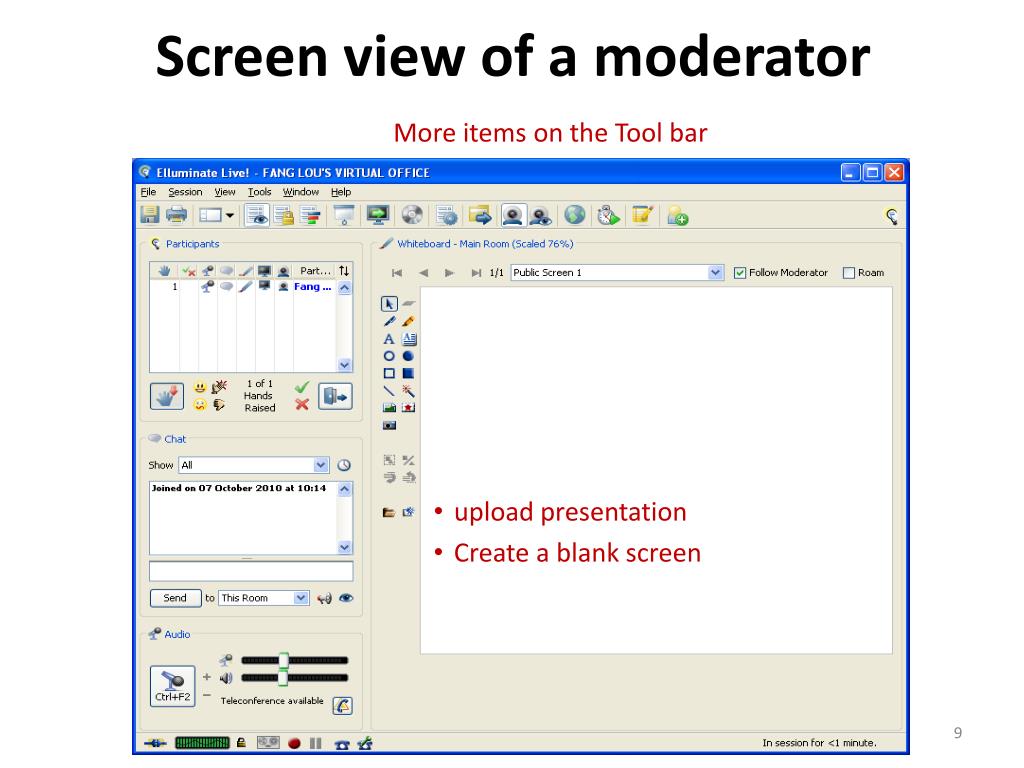The height and width of the screenshot is (768, 1024).
Task: Click the multimedia disc toolbar icon
Action: click(412, 215)
